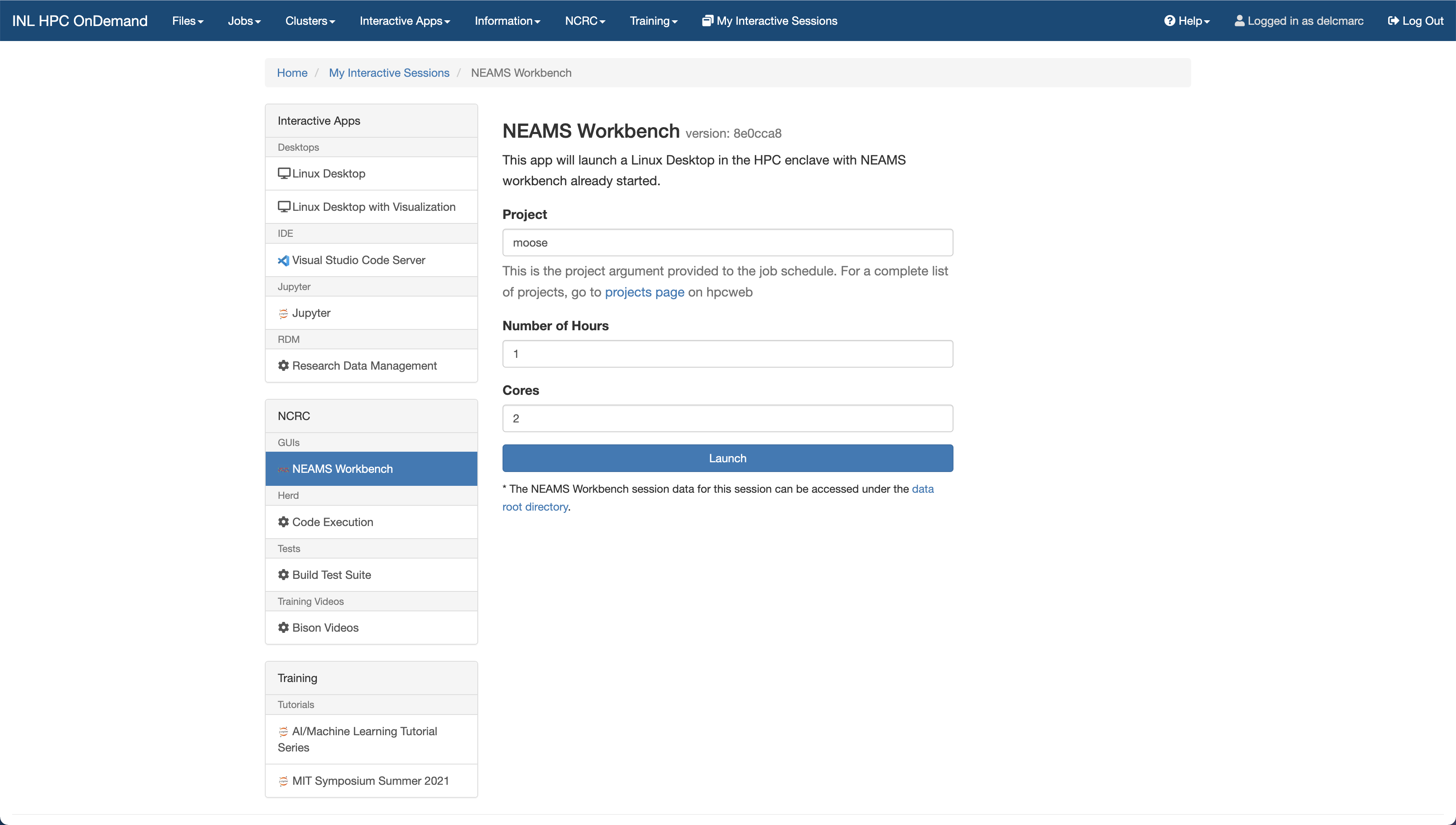Open Build Test Suite entry
The width and height of the screenshot is (1456, 825).
(x=372, y=574)
